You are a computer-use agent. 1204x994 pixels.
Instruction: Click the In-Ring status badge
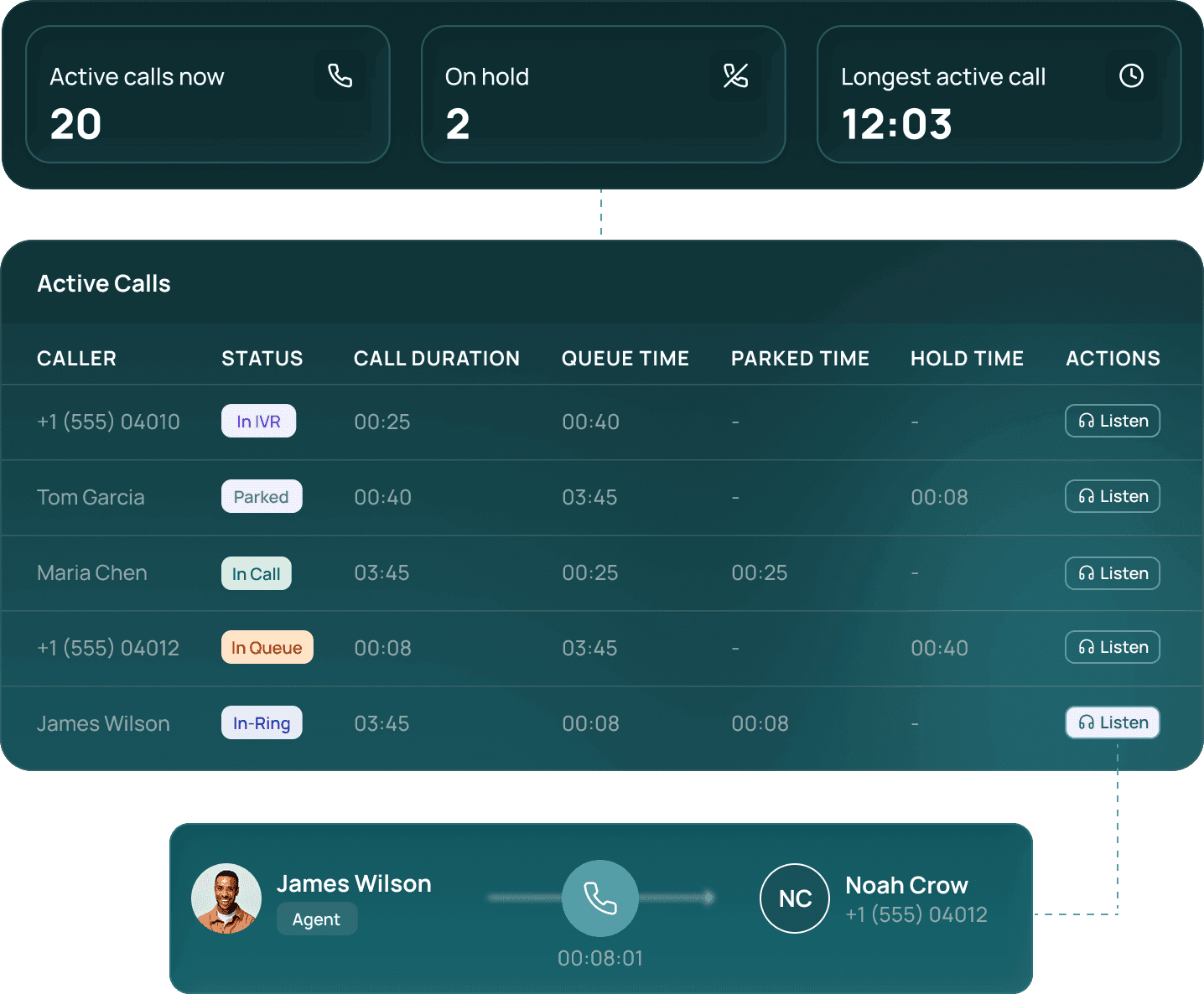point(262,722)
